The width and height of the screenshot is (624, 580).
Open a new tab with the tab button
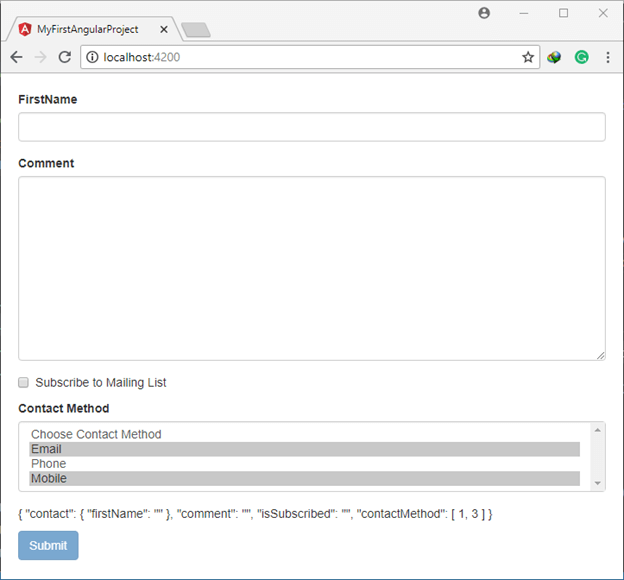196,30
